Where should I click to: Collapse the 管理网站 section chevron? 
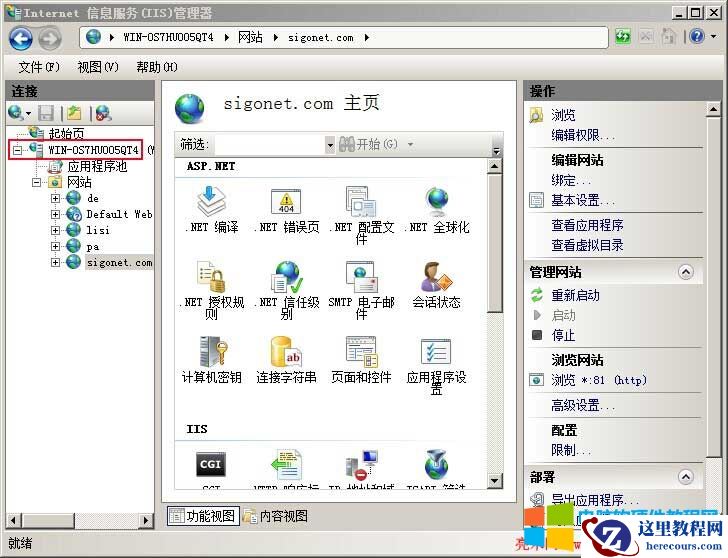(686, 272)
